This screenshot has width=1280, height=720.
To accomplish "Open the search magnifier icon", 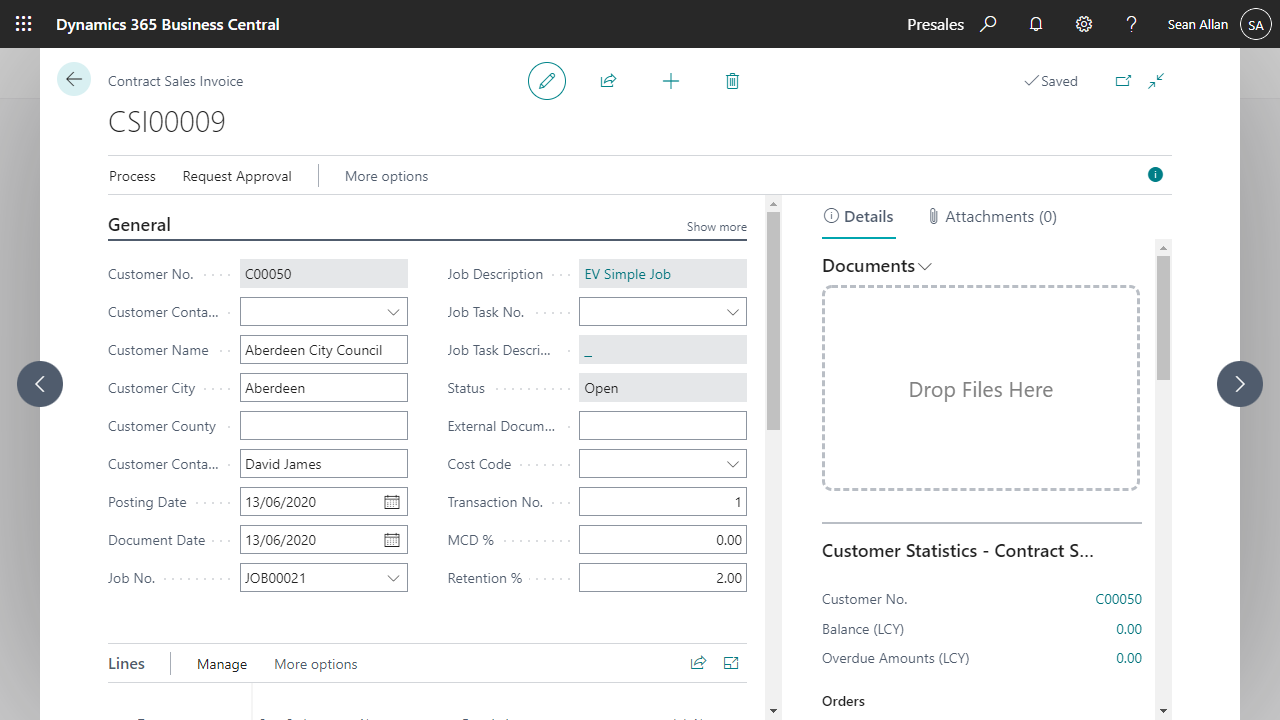I will (x=988, y=24).
